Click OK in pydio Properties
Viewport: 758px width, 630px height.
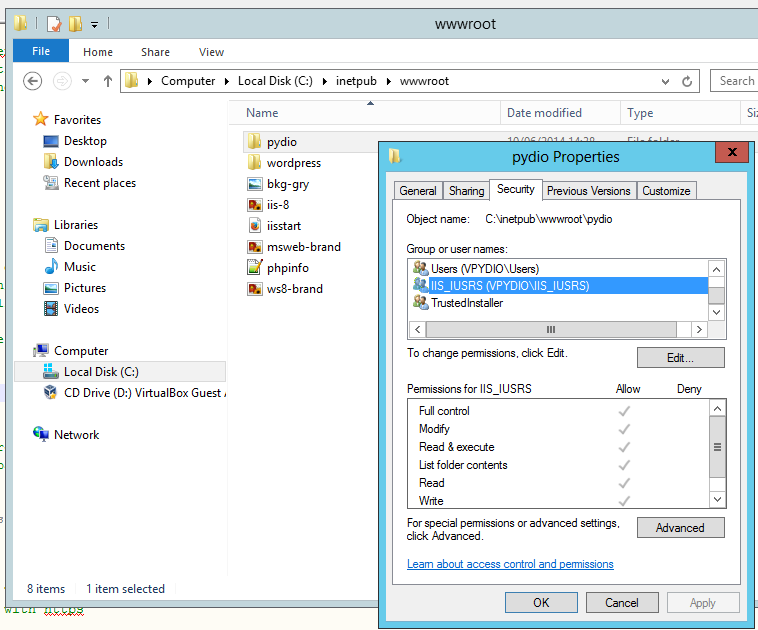(x=541, y=602)
